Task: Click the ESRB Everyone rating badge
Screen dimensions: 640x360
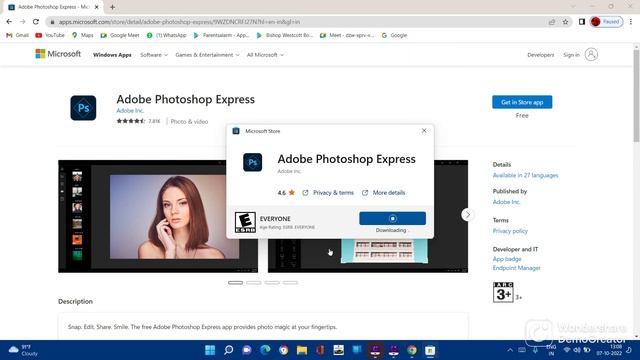Action: click(x=245, y=222)
